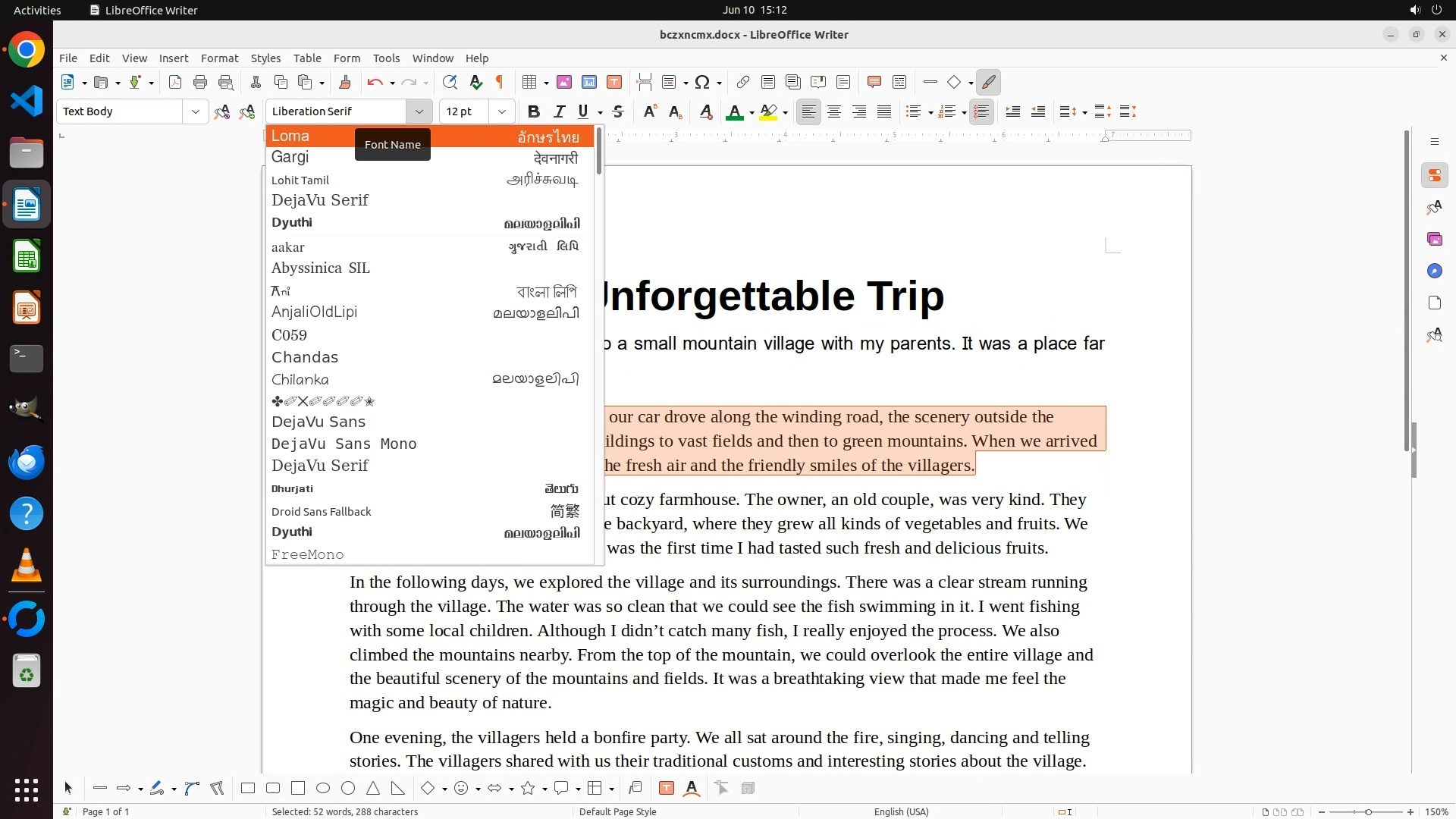Select the Ellipse shape tool

(x=323, y=789)
